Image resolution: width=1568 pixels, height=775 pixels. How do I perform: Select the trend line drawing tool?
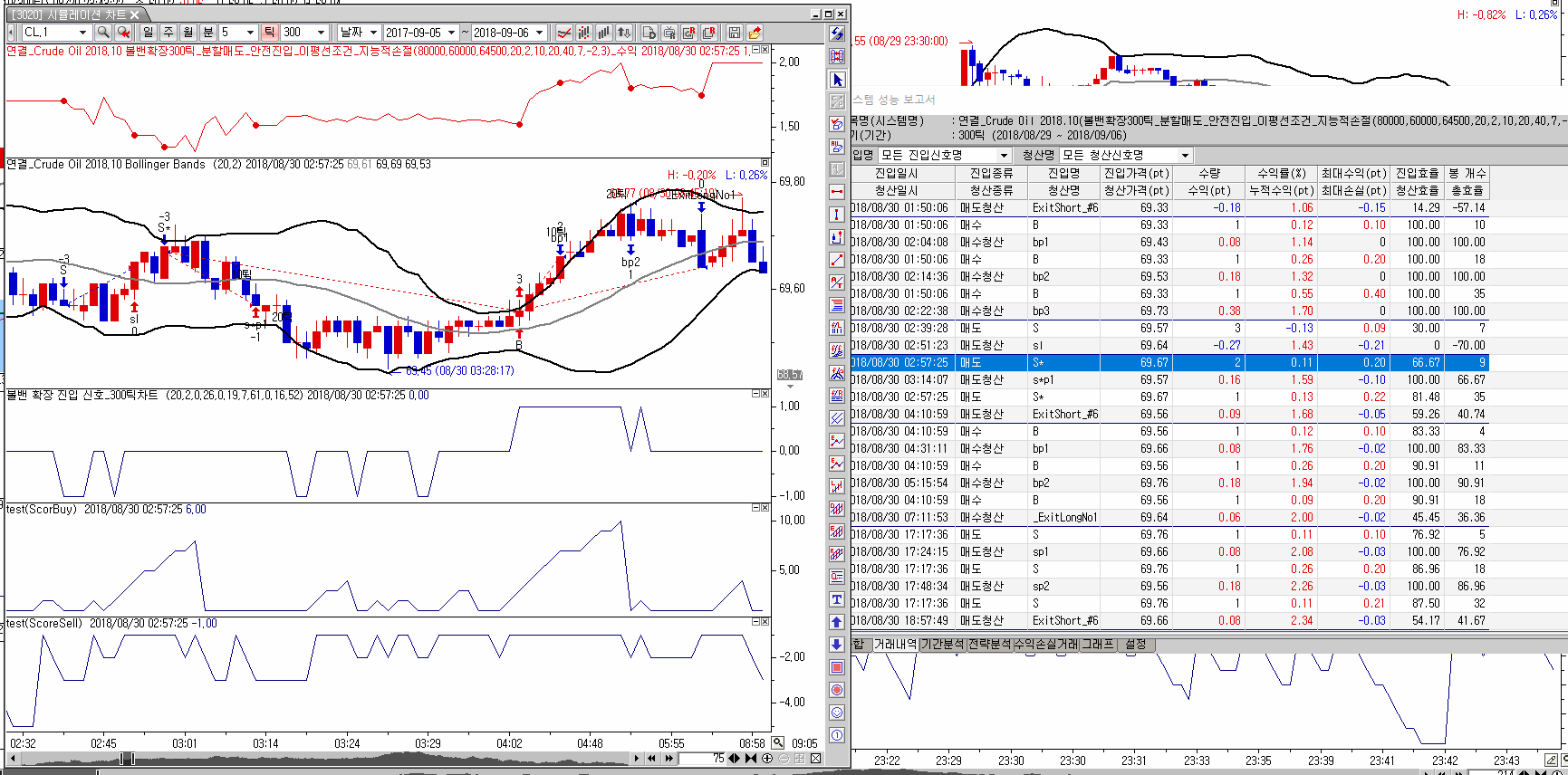pyautogui.click(x=837, y=260)
